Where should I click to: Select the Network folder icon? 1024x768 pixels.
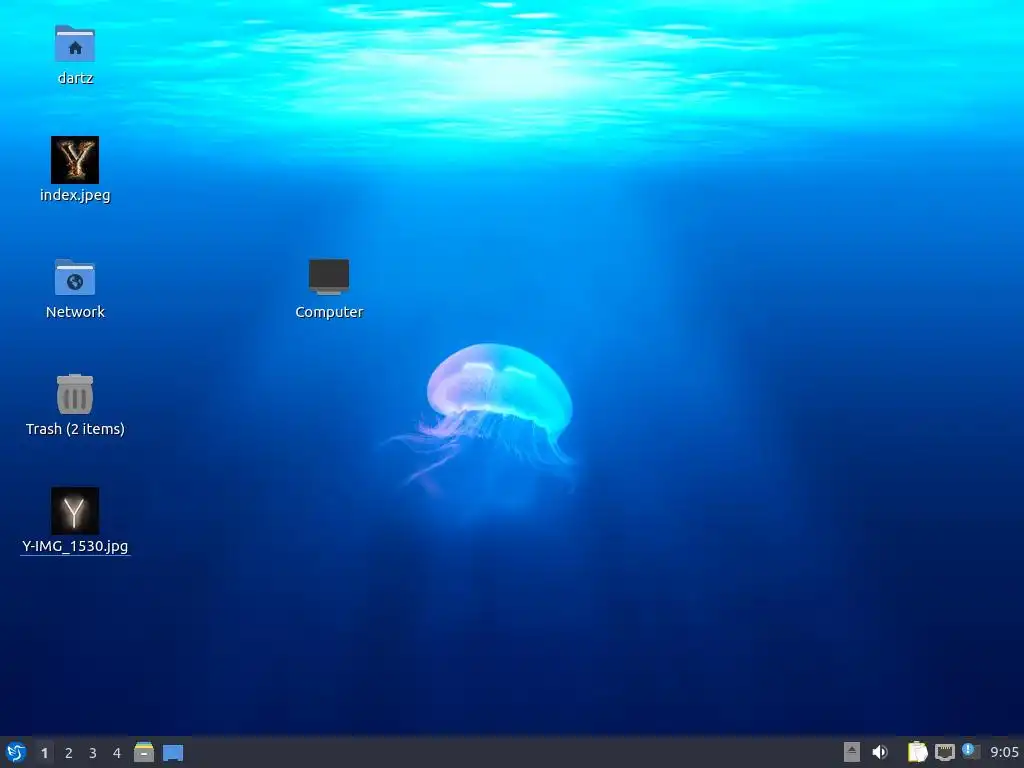[75, 277]
